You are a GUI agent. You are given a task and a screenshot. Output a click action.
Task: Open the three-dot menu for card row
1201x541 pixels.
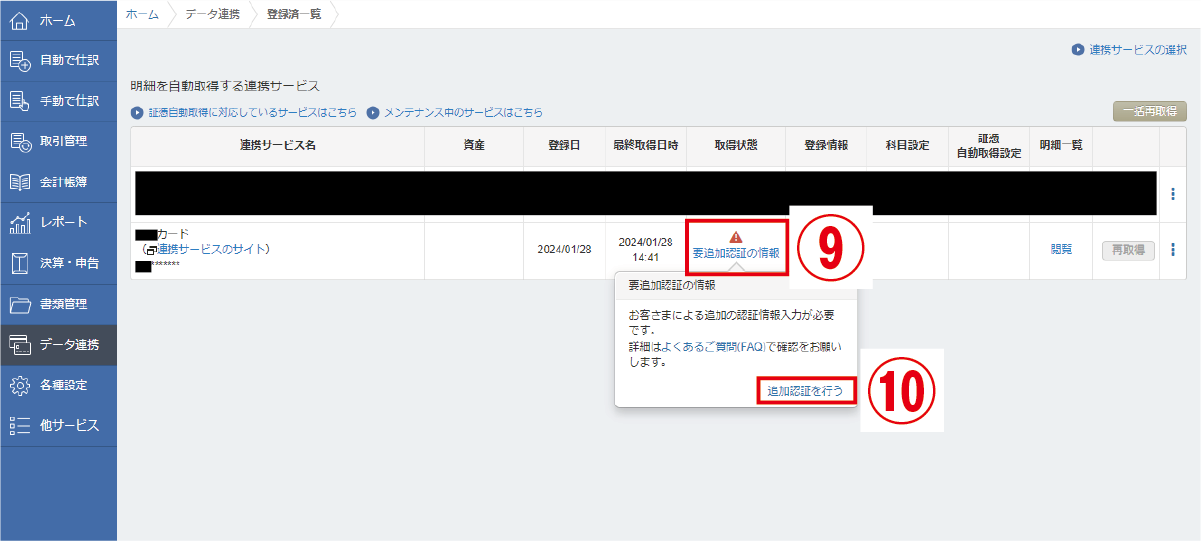pyautogui.click(x=1172, y=250)
